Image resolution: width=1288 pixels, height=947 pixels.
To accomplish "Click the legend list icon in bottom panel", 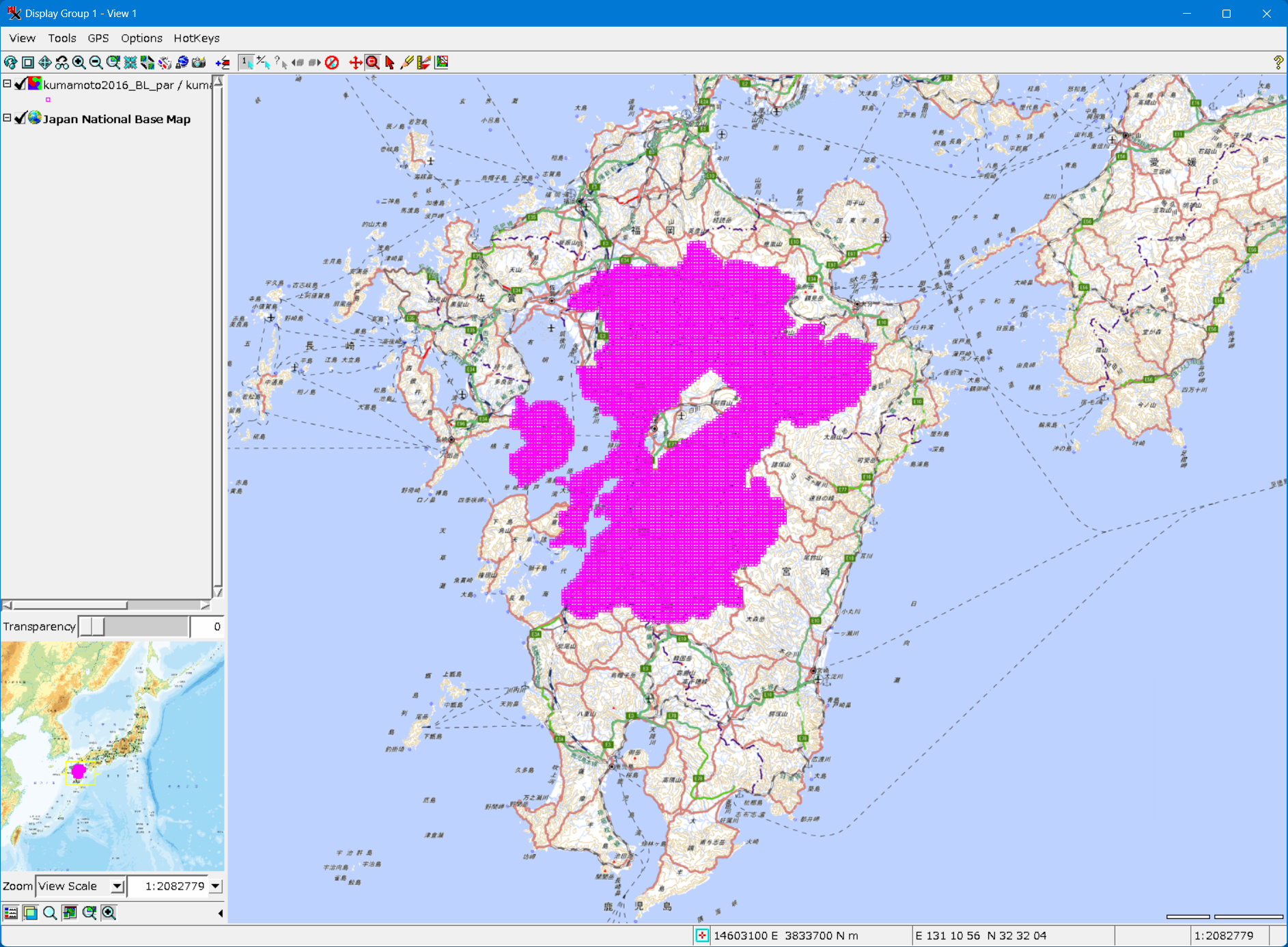I will 11,913.
